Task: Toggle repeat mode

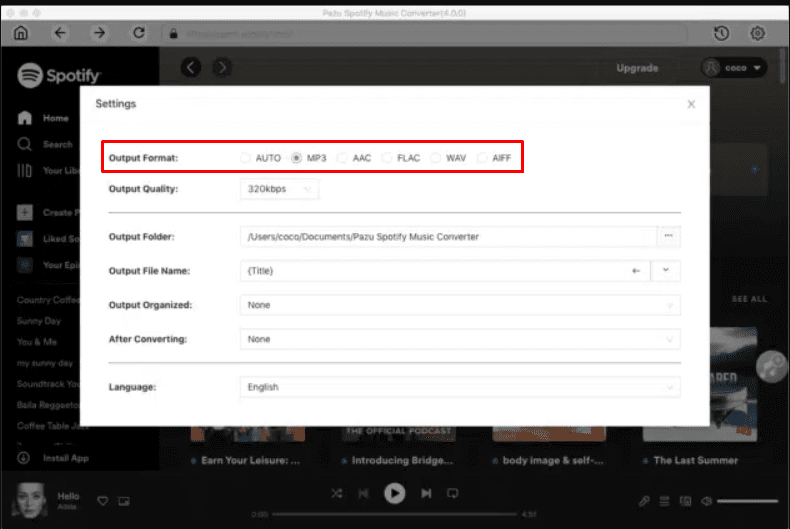Action: click(x=452, y=493)
